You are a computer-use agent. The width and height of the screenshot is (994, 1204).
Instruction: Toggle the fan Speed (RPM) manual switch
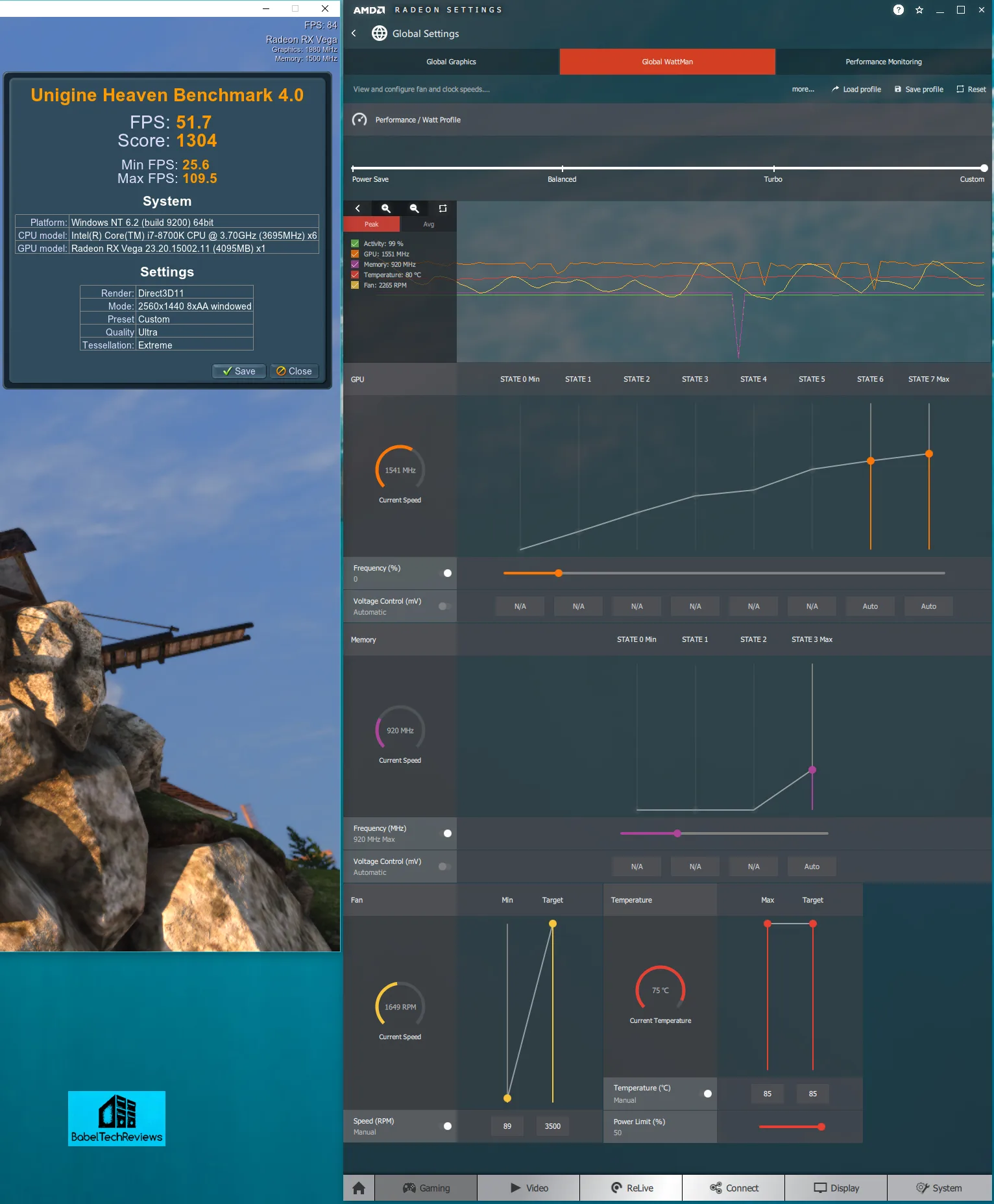click(445, 1126)
